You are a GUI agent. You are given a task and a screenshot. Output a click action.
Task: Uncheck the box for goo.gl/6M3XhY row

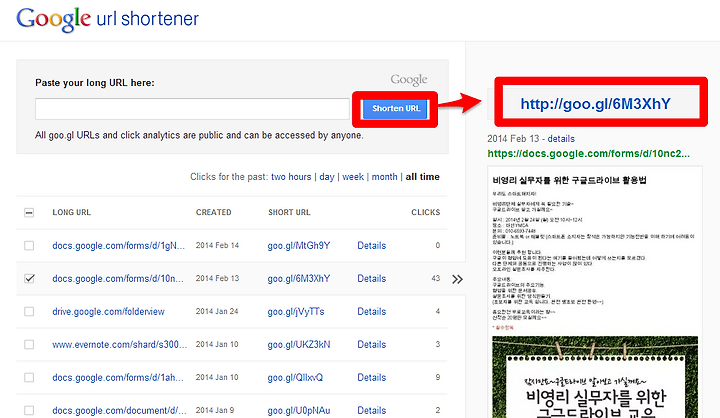pos(29,278)
